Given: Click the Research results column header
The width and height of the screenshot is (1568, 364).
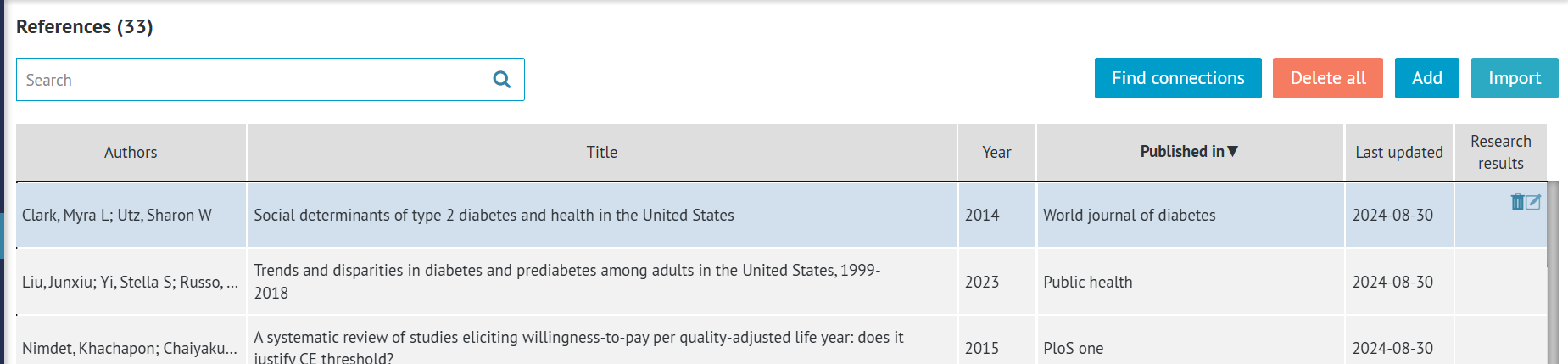Looking at the screenshot, I should coord(1501,153).
